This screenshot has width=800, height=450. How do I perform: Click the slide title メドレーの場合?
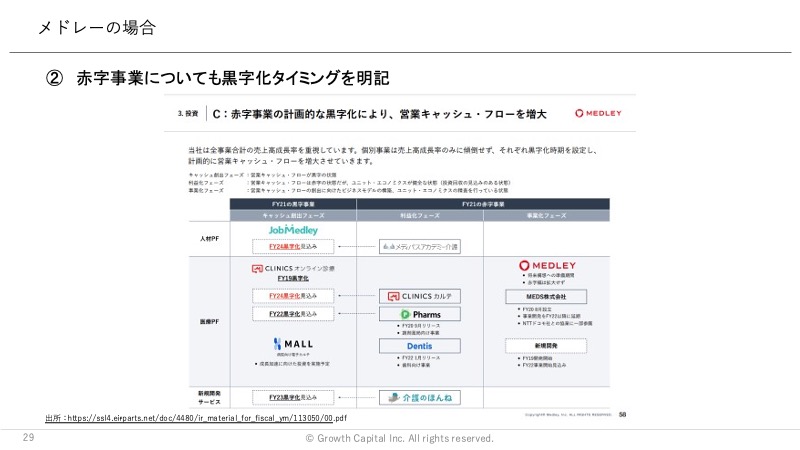coord(97,27)
